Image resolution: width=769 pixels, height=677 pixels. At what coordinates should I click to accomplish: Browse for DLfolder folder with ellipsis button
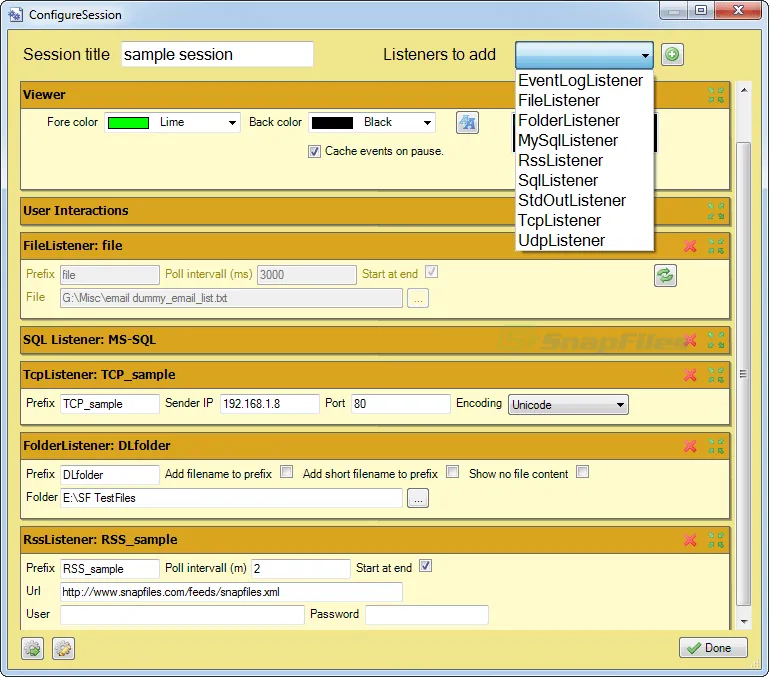pos(418,498)
